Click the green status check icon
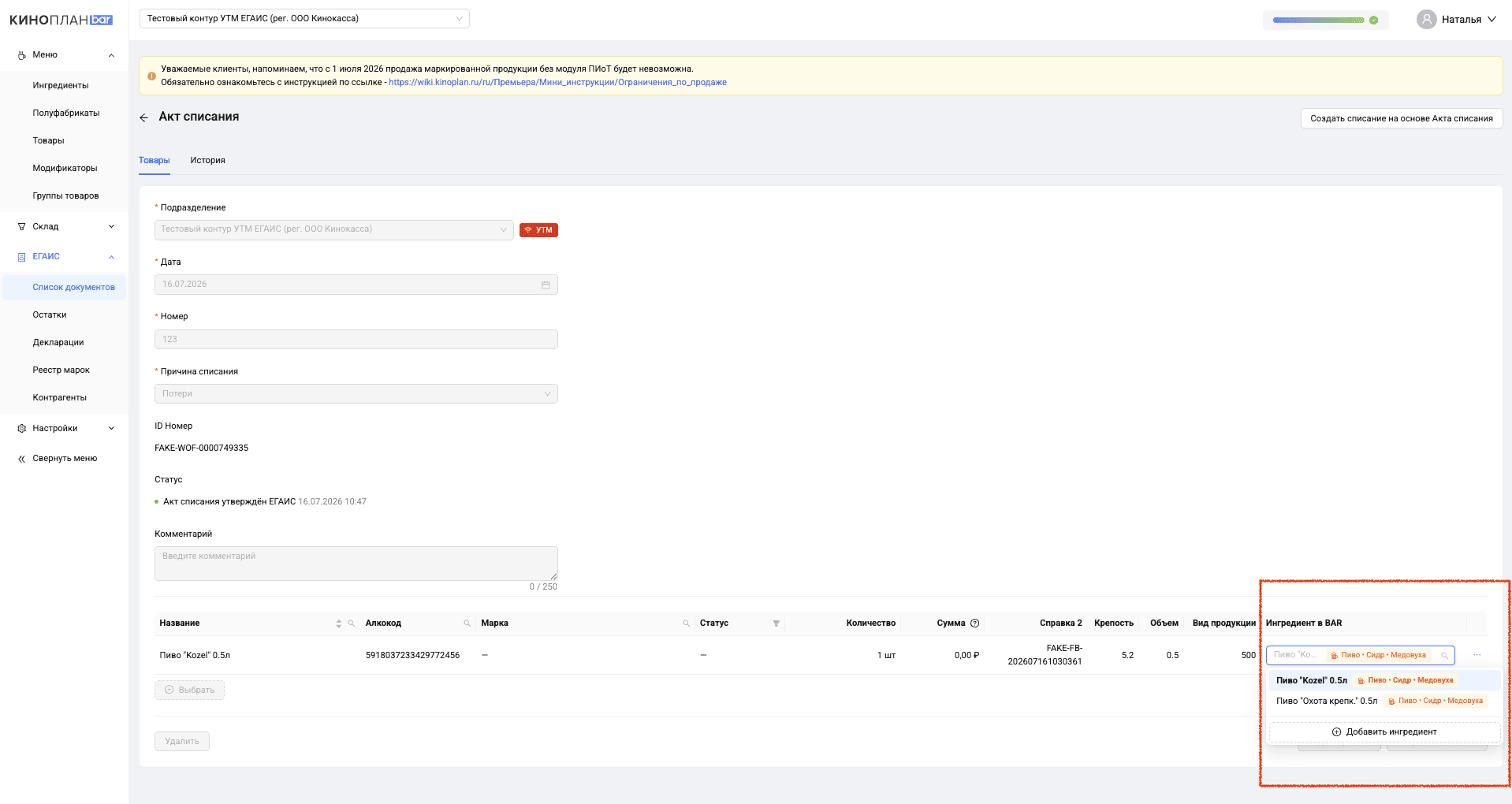Screen dimensions: 1512x804 point(1374,20)
